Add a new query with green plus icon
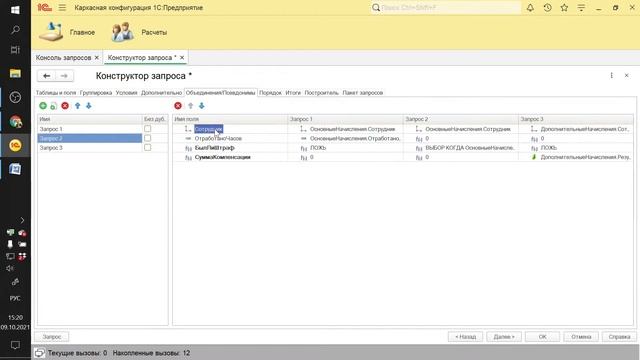Viewport: 640px width, 360px height. [x=43, y=106]
